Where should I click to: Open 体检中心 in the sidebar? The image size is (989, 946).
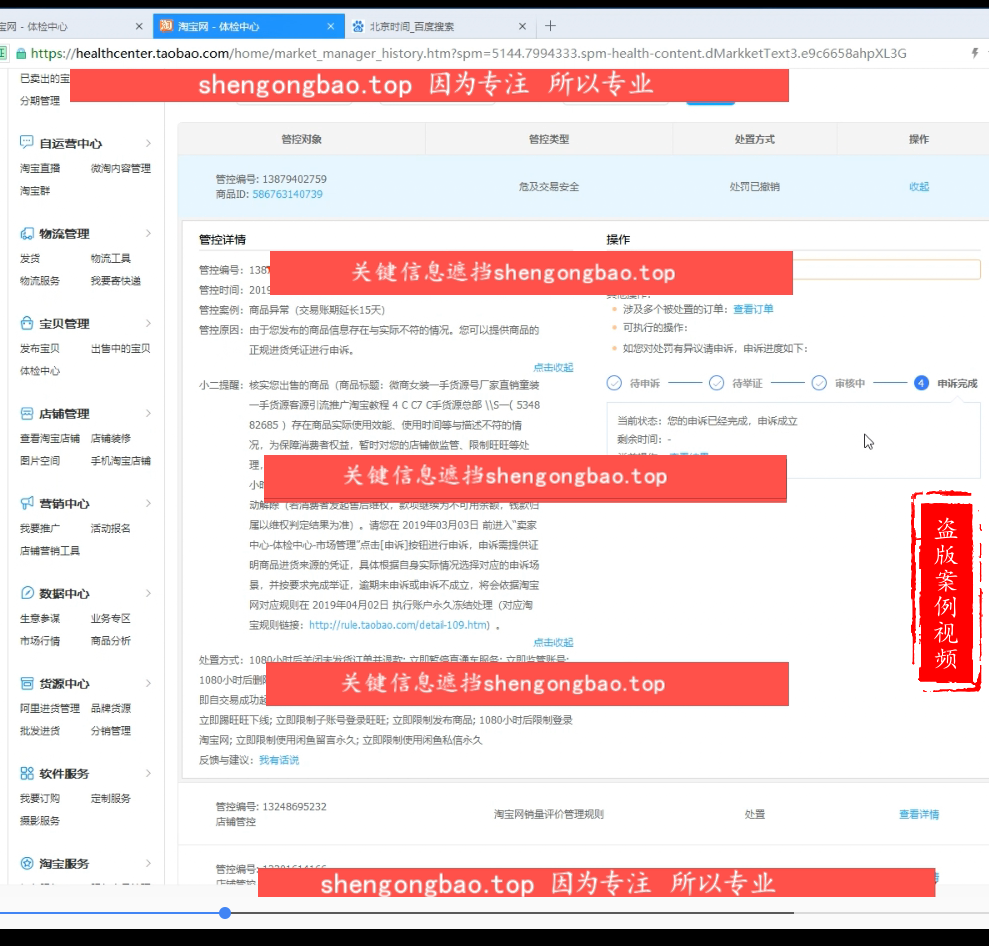click(40, 371)
